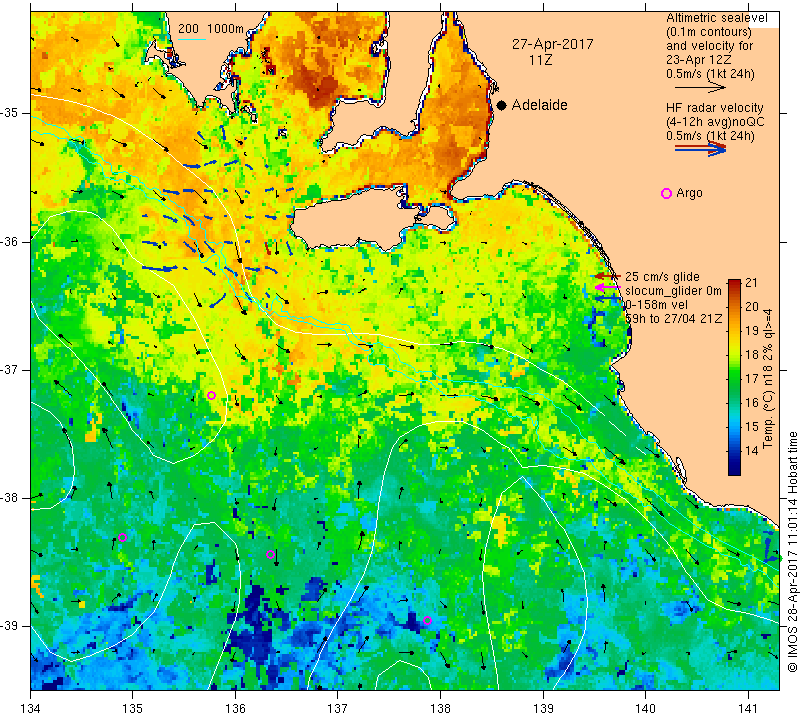The width and height of the screenshot is (800, 720).
Task: Click the '200 1000m' depth legend text
Action: (211, 29)
